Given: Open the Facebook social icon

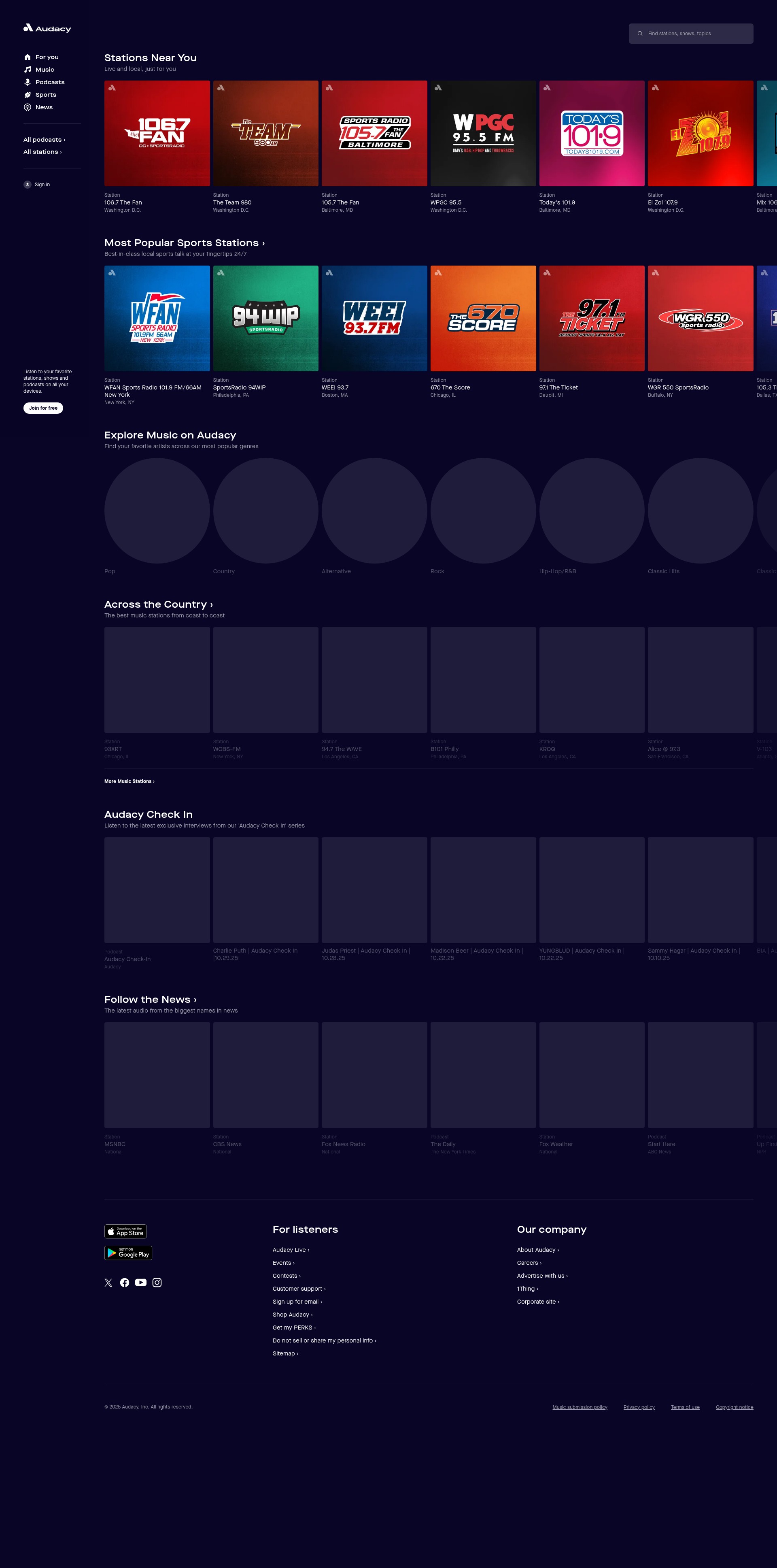Looking at the screenshot, I should coord(125,1283).
